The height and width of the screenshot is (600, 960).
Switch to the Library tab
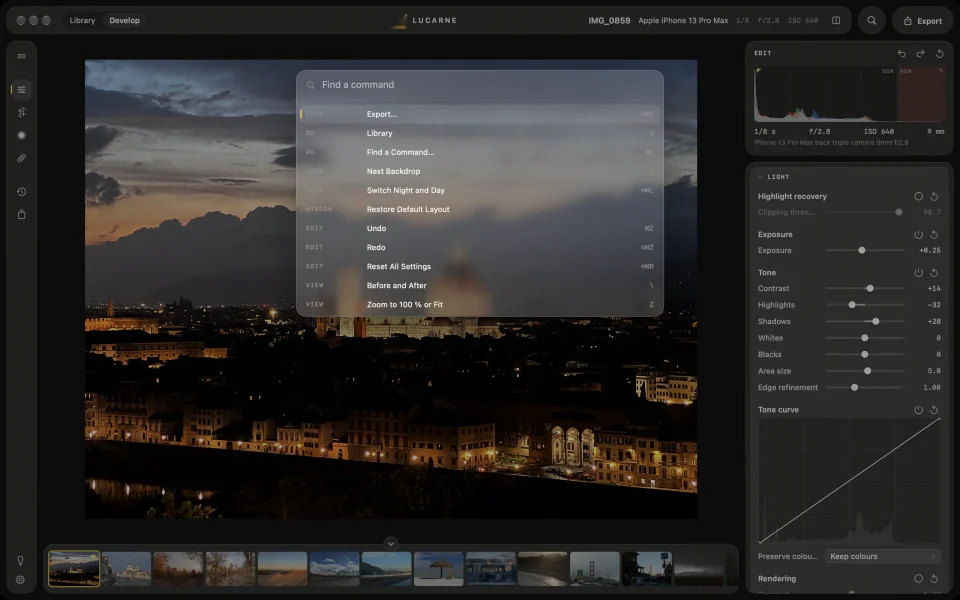(82, 20)
